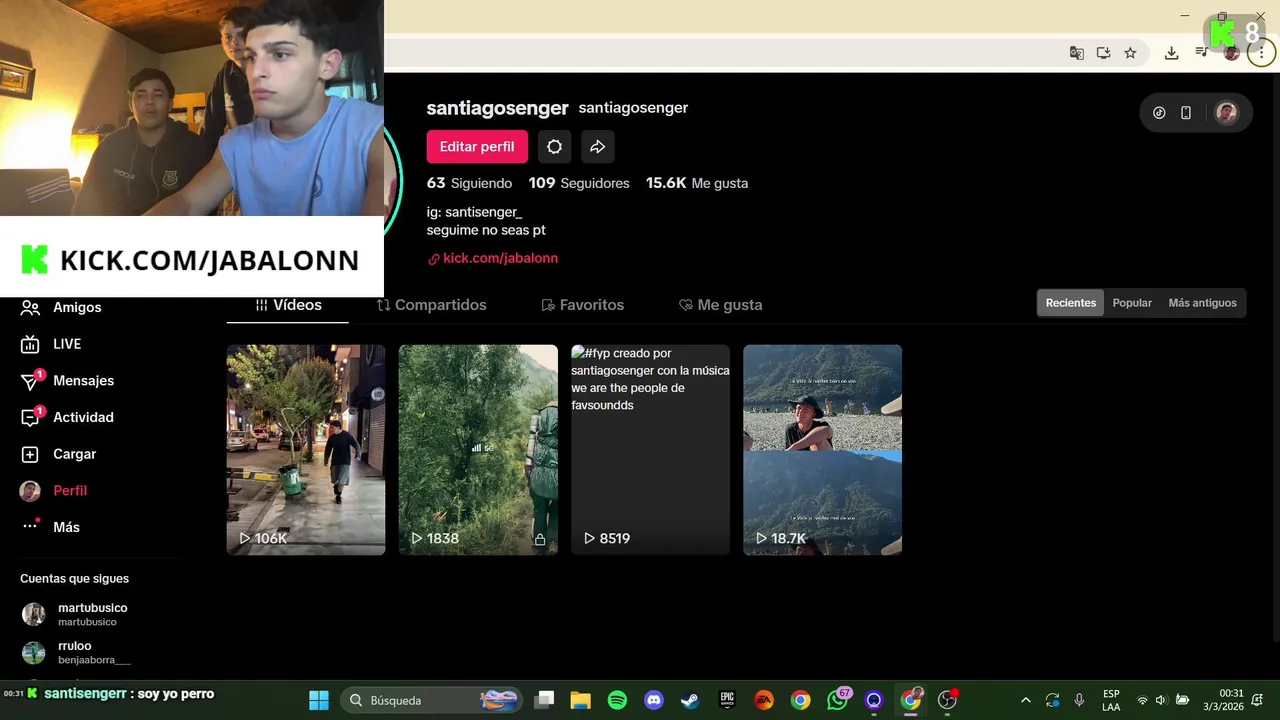Open the video with 8519 views
This screenshot has height=720, width=1280.
click(650, 450)
